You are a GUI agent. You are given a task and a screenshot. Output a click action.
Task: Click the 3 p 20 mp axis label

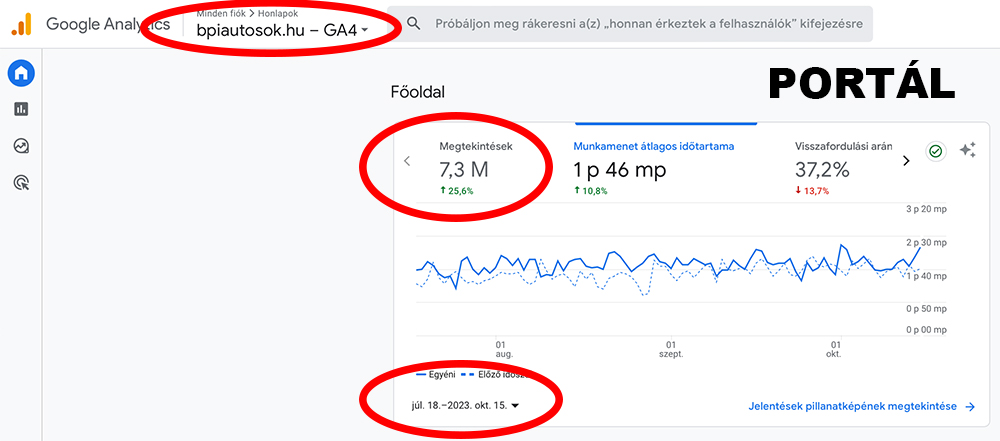click(927, 209)
